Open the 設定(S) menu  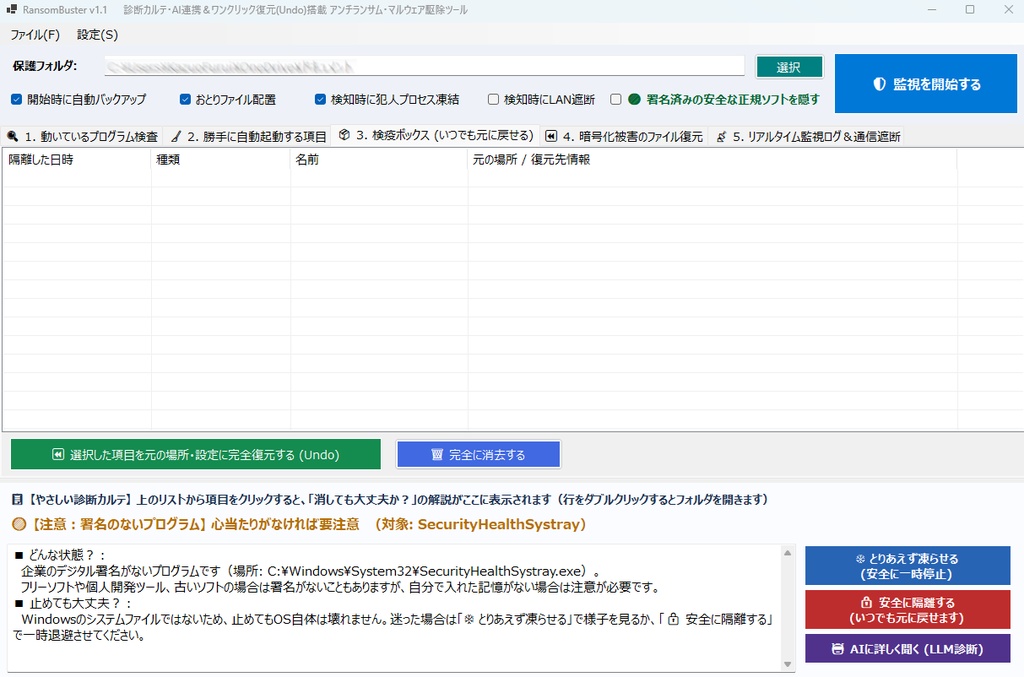point(97,35)
